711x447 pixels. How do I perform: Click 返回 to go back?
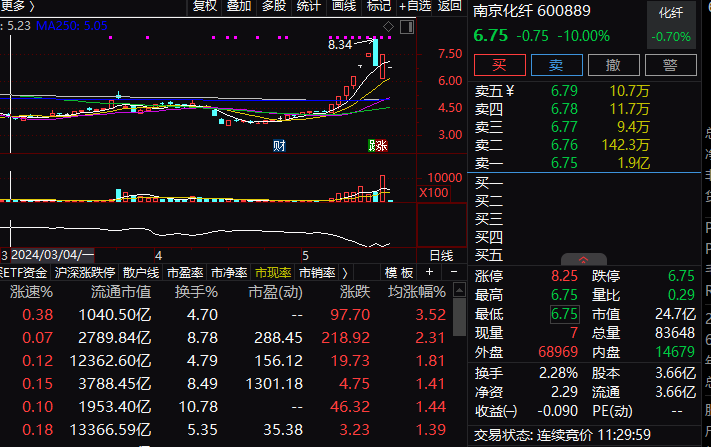click(449, 6)
